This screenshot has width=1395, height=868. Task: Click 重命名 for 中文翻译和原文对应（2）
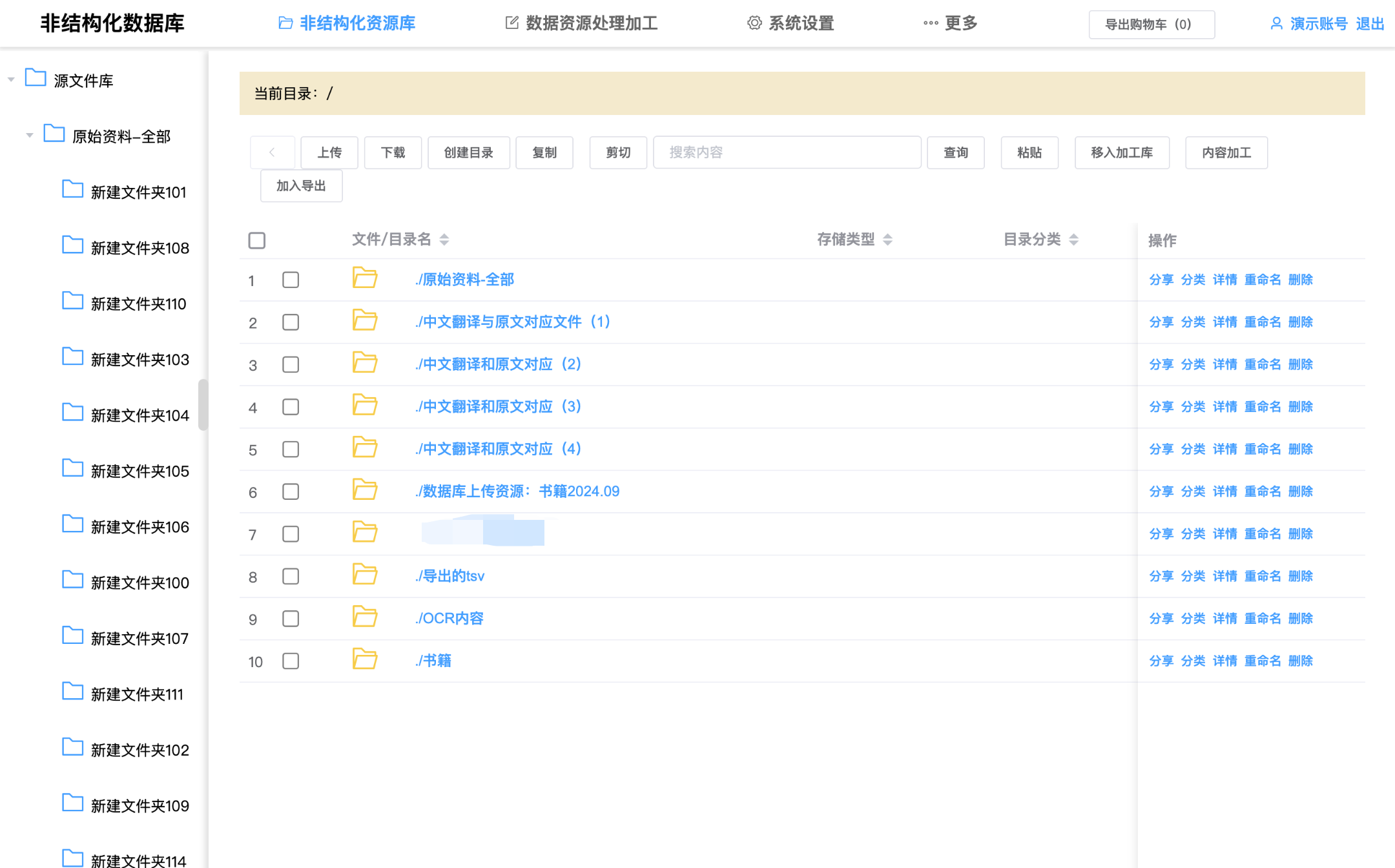pyautogui.click(x=1263, y=364)
